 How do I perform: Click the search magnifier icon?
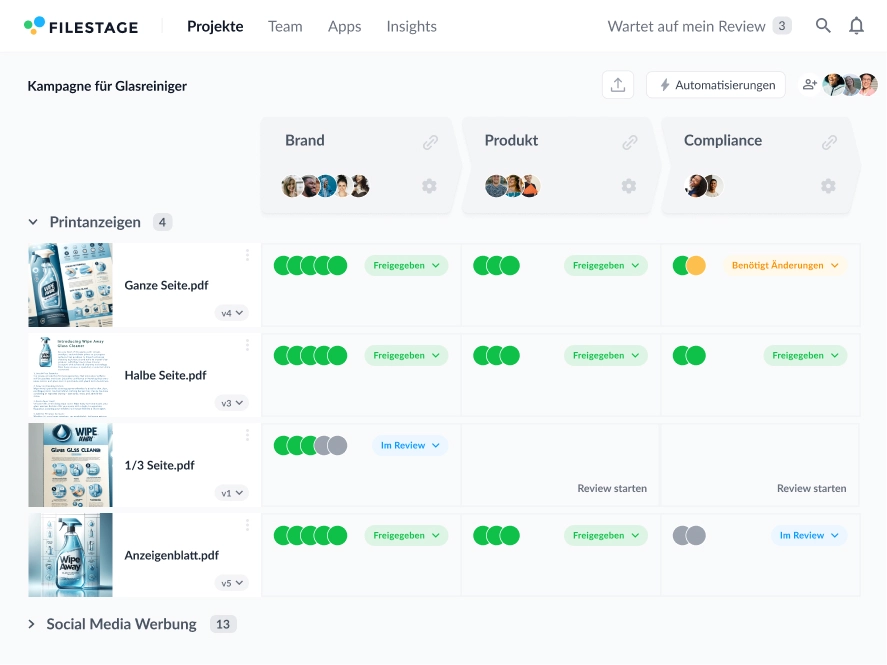pyautogui.click(x=823, y=26)
